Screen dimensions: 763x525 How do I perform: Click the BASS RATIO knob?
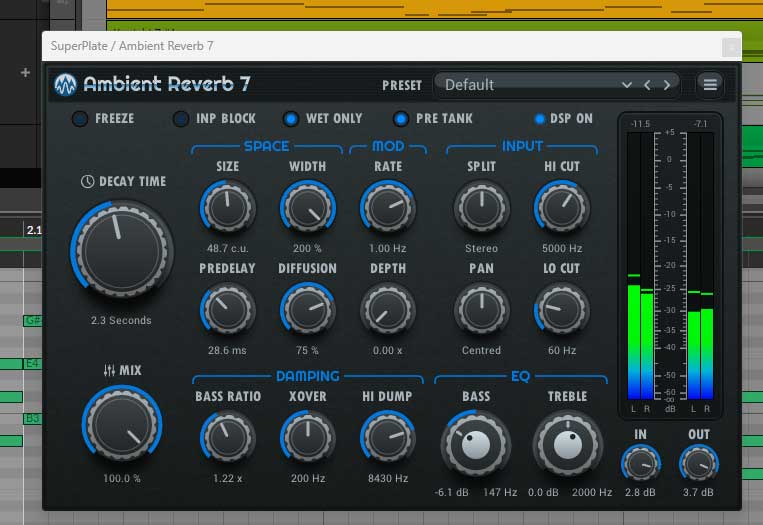point(227,437)
